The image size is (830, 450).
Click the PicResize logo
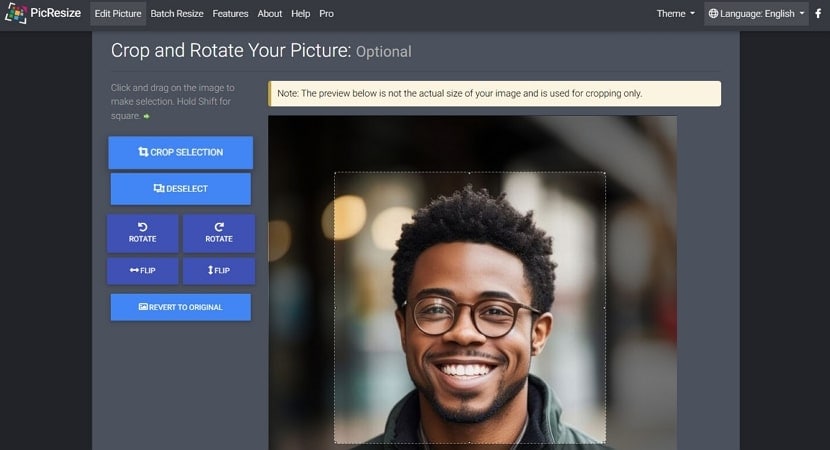point(15,13)
